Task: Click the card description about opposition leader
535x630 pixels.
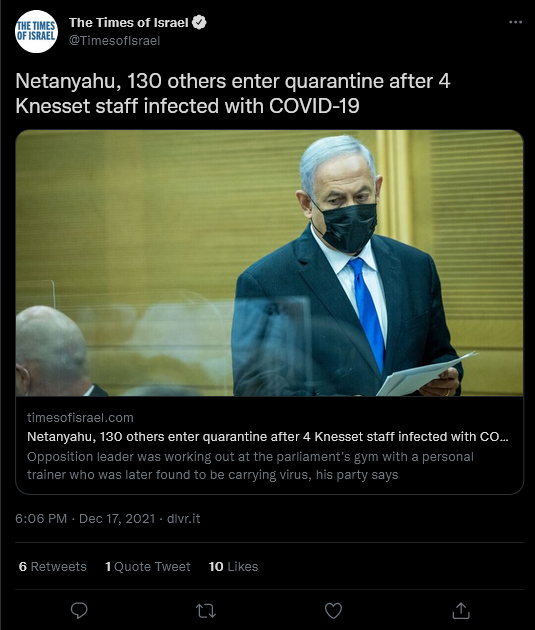Action: point(250,466)
